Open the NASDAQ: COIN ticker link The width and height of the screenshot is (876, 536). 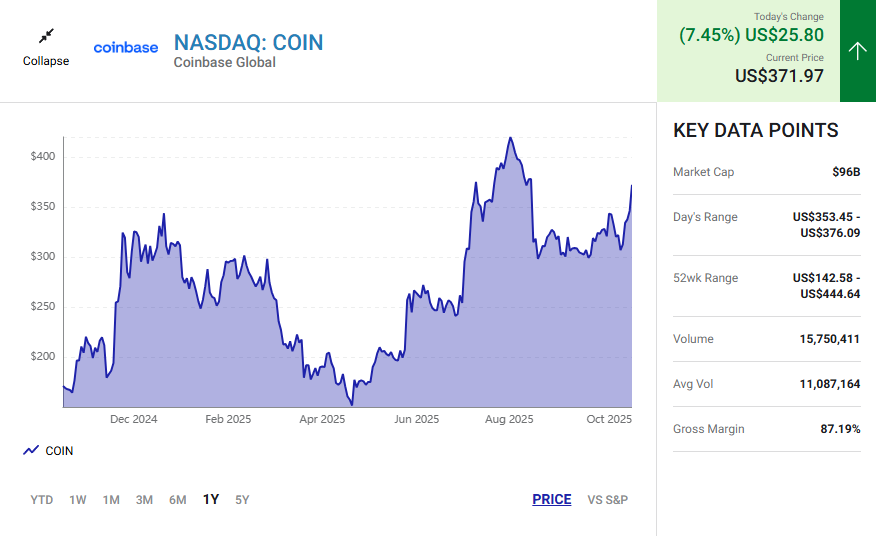tap(248, 42)
